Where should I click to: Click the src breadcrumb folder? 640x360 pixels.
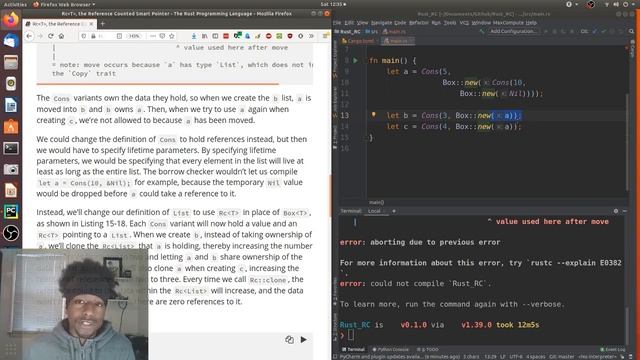[x=371, y=31]
